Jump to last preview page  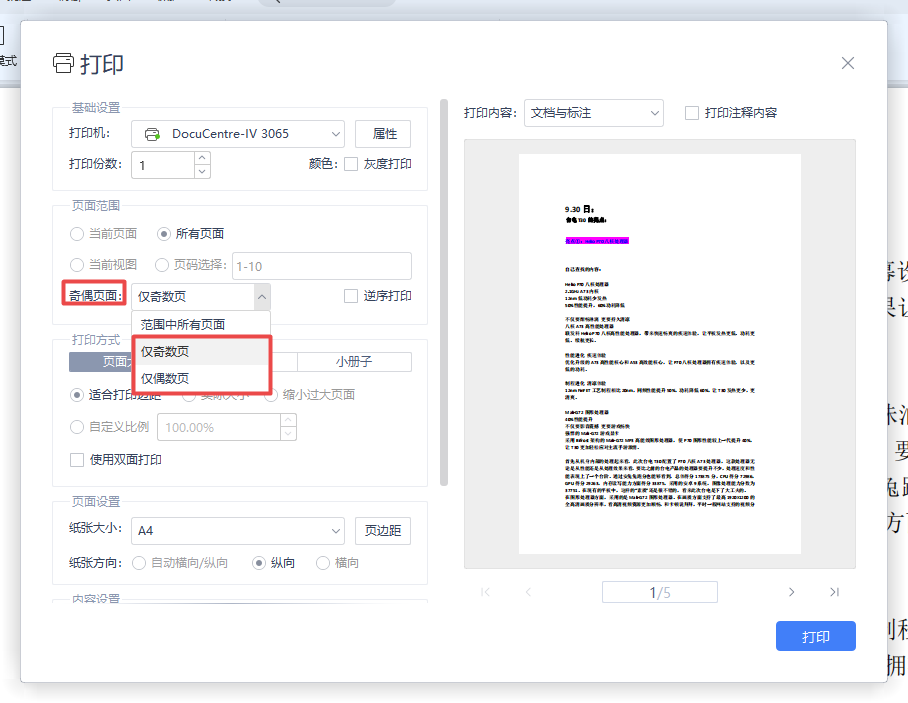coord(834,592)
